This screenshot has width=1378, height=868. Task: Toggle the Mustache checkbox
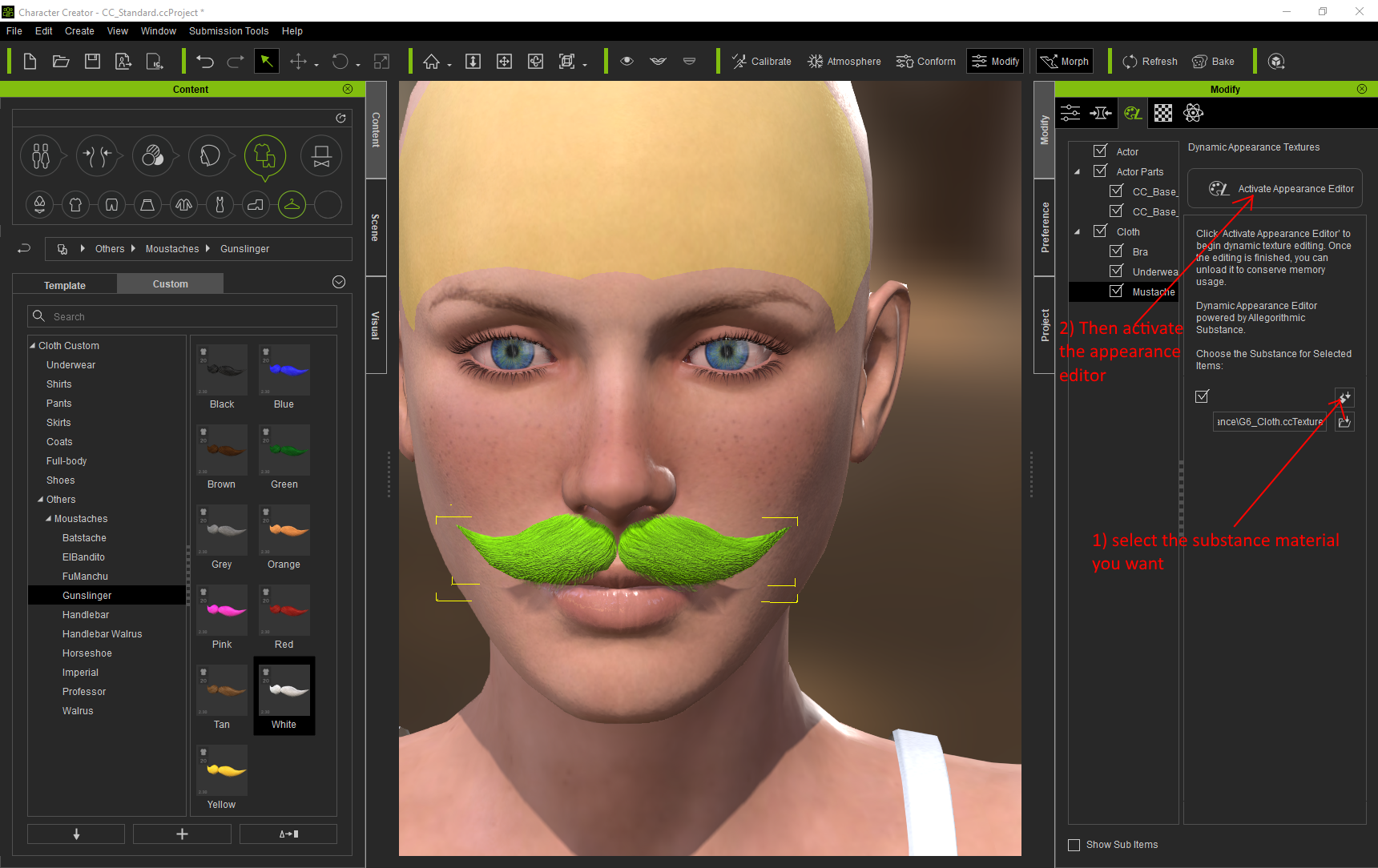point(1116,291)
